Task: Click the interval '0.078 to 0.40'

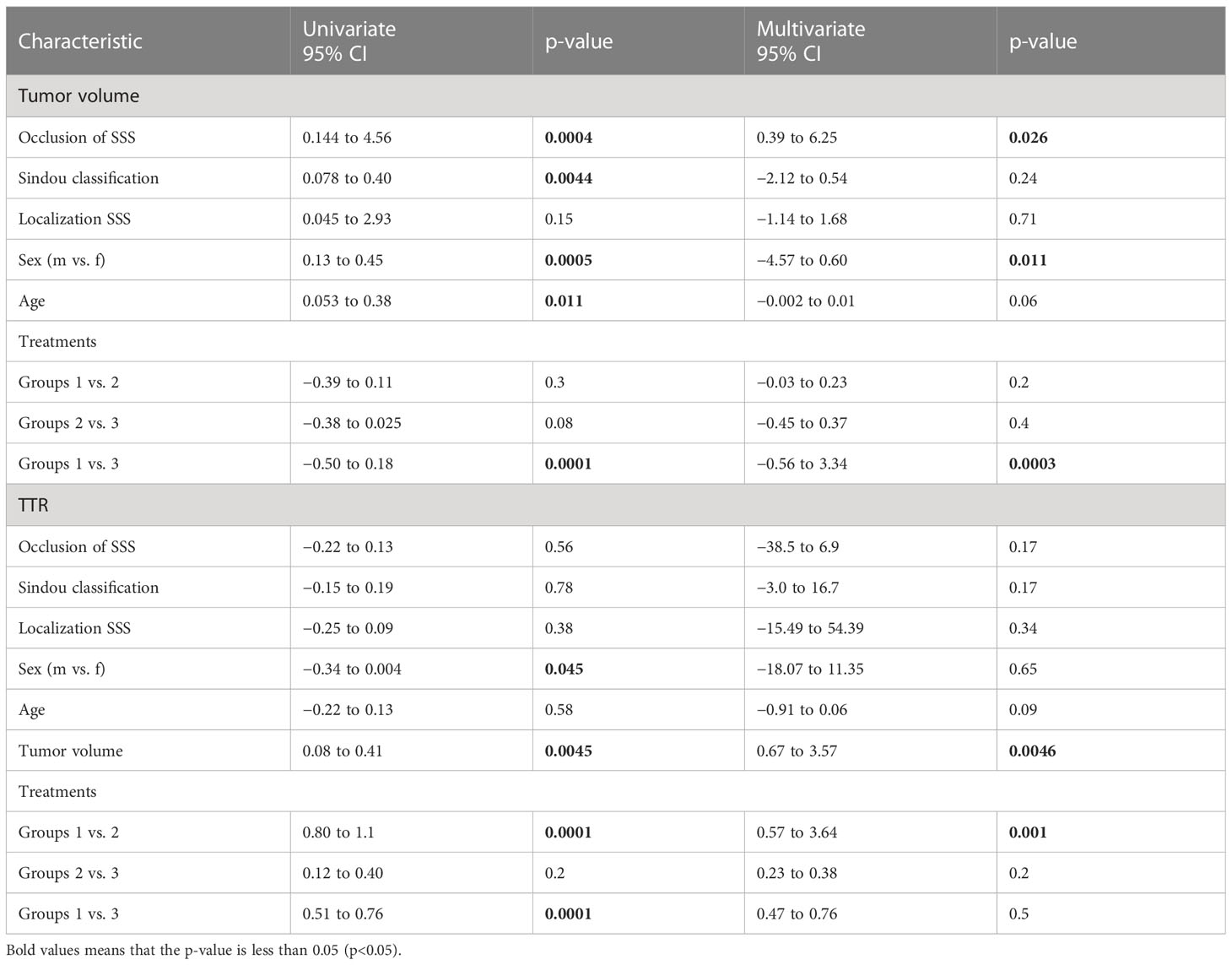Action: tap(347, 178)
